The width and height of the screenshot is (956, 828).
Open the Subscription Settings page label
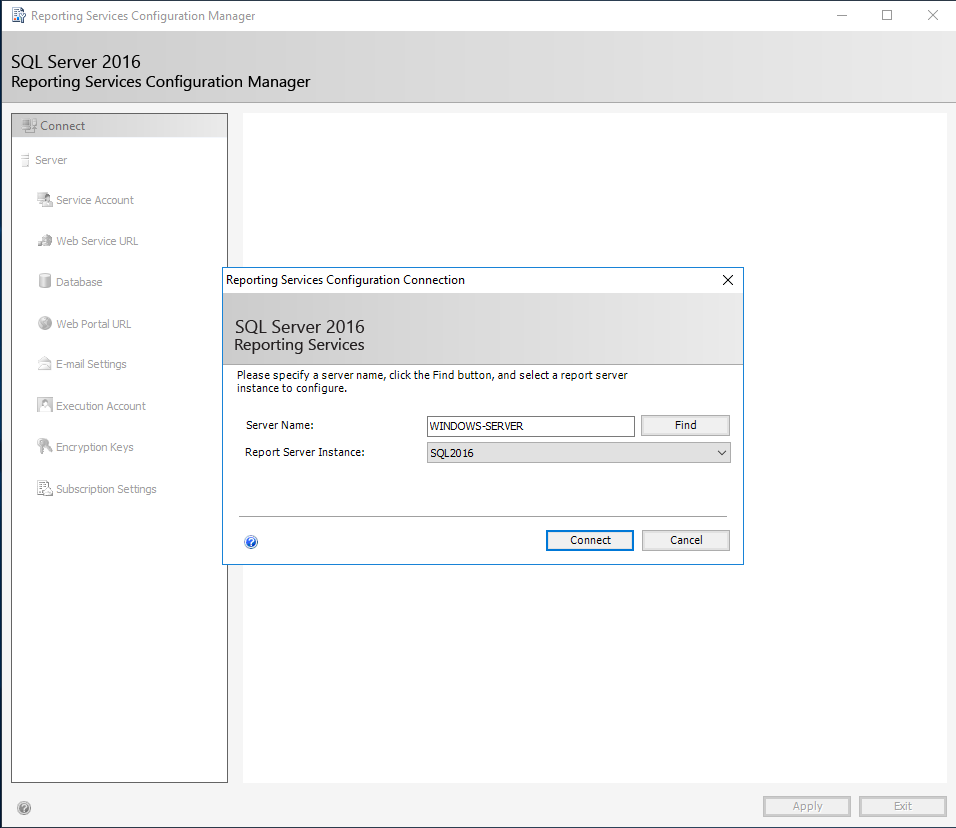[106, 489]
